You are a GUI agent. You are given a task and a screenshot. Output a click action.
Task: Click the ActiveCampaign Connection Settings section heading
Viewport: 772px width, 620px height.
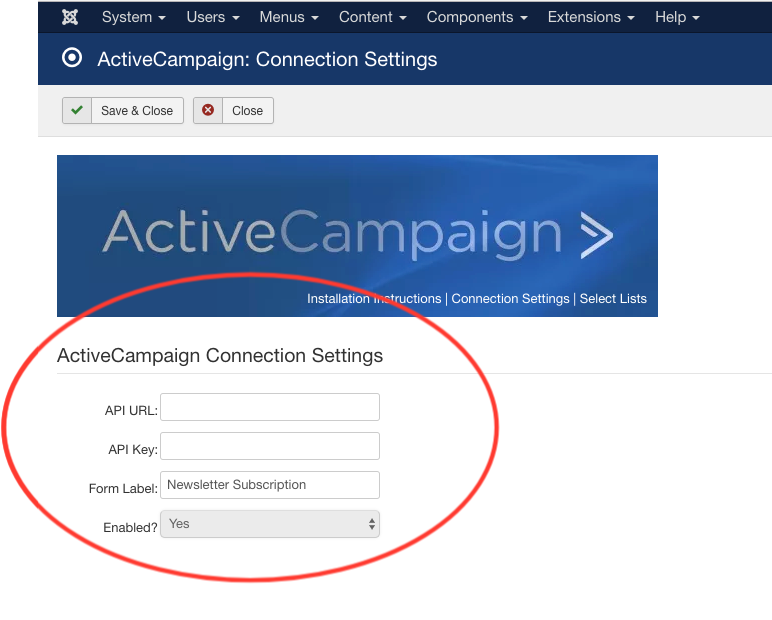(x=220, y=356)
